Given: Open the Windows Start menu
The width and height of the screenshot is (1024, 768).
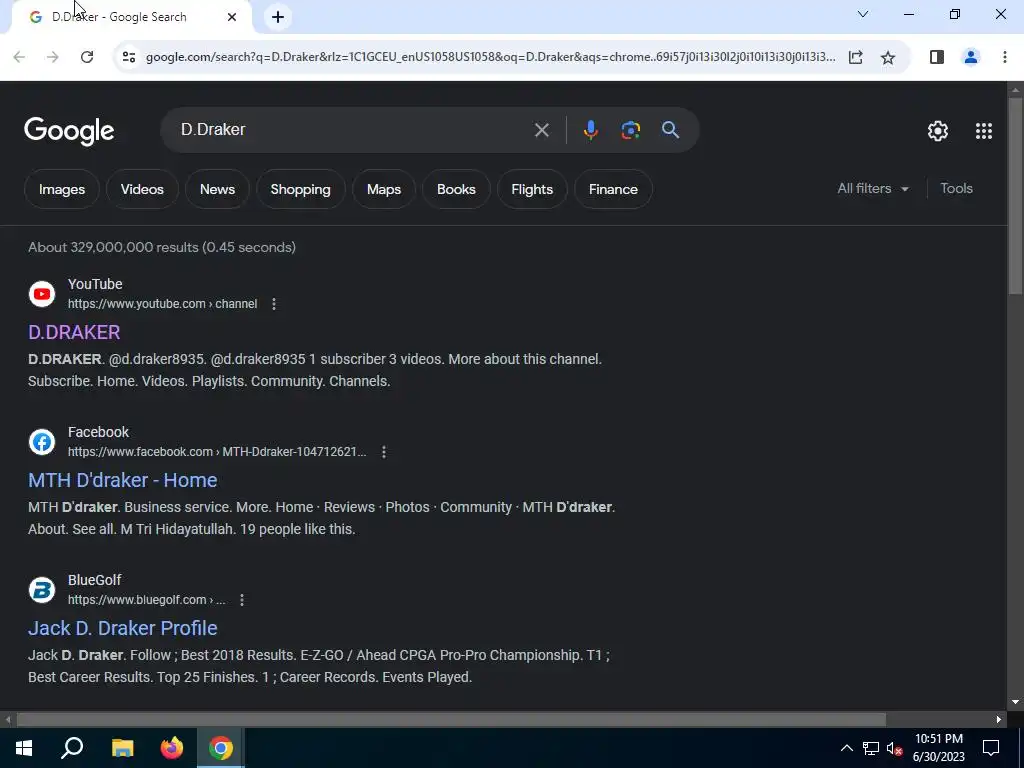Looking at the screenshot, I should 24,748.
